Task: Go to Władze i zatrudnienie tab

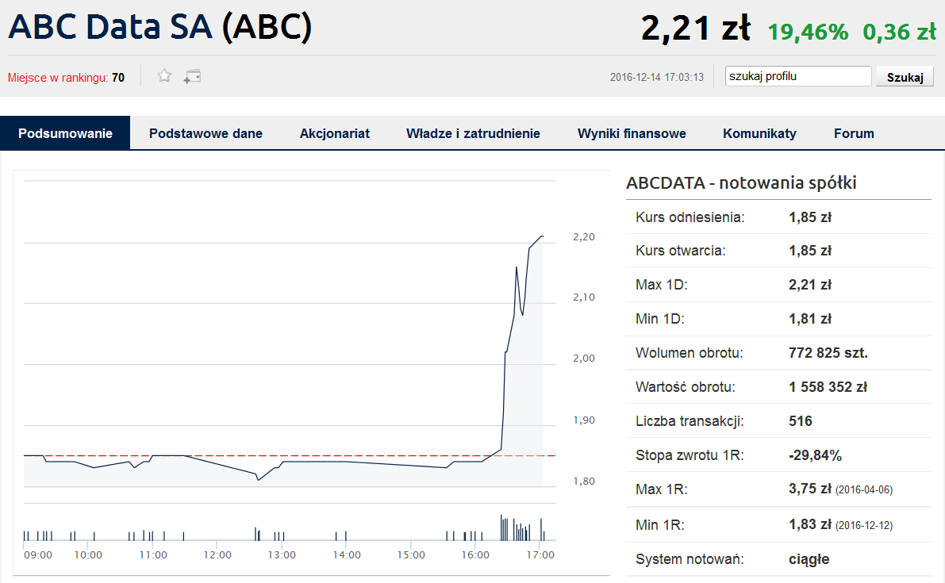Action: pyautogui.click(x=473, y=133)
